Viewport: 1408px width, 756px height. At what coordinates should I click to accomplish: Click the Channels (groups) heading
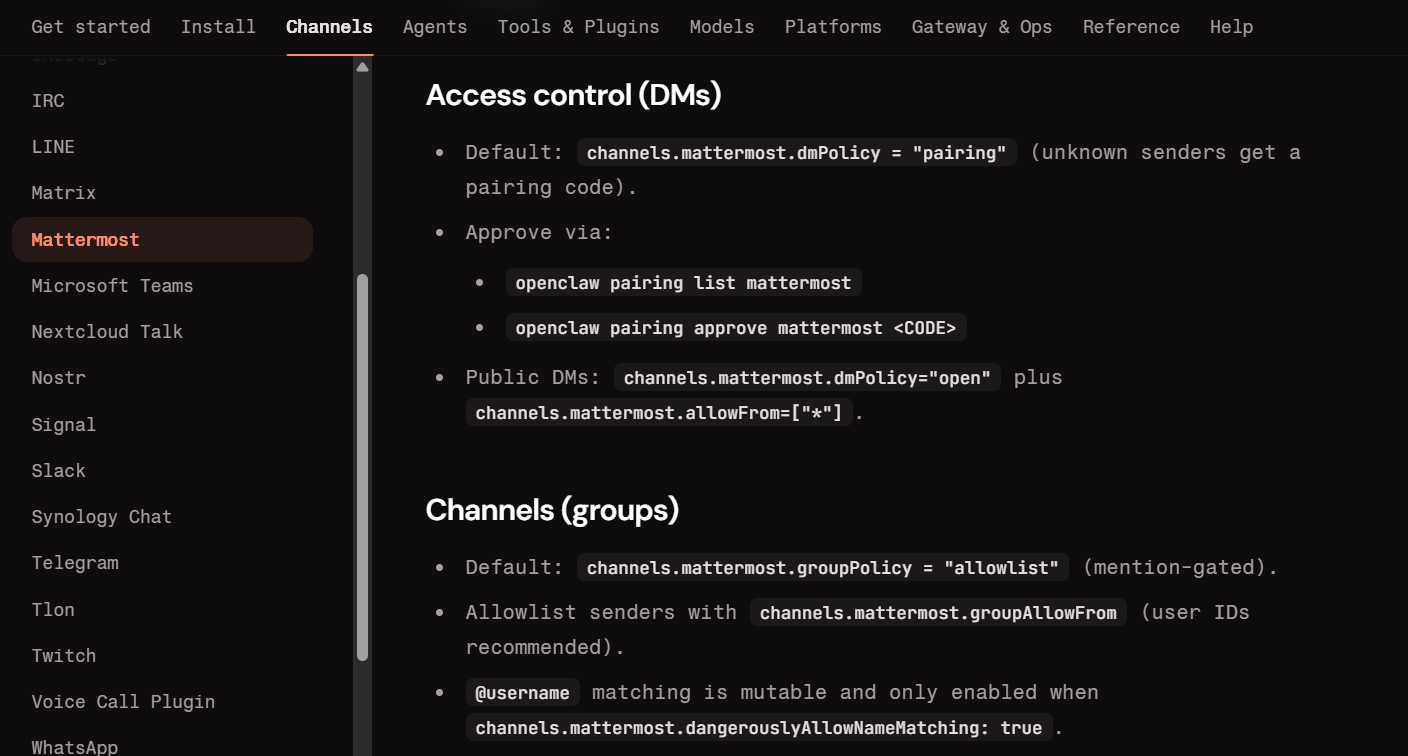coord(552,510)
